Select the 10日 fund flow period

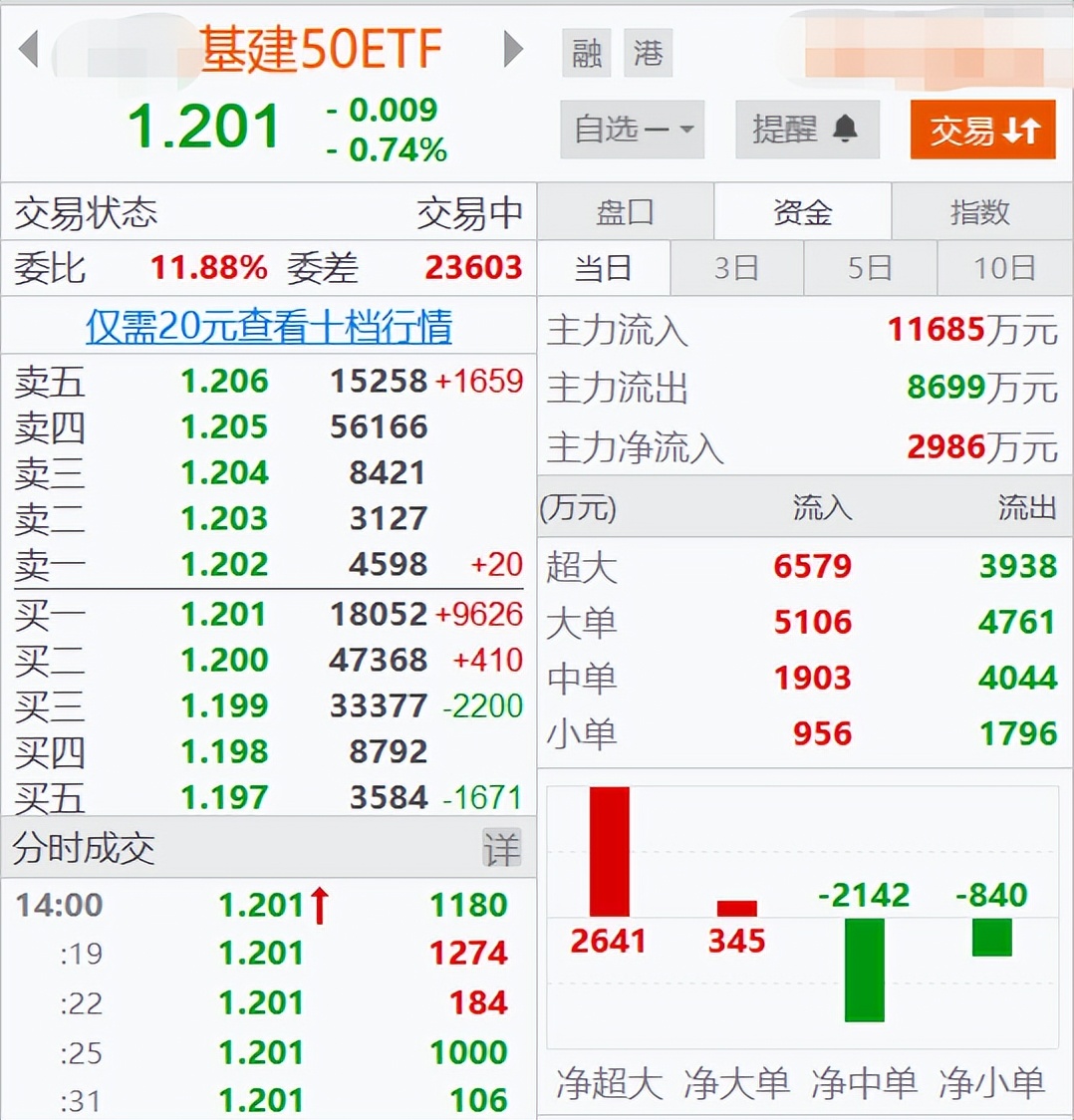pos(1003,268)
